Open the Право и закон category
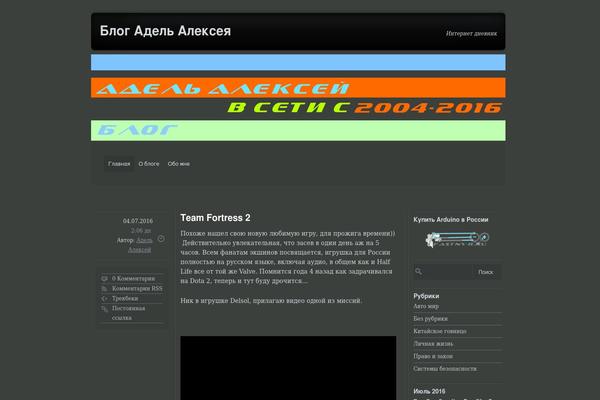 tap(433, 356)
